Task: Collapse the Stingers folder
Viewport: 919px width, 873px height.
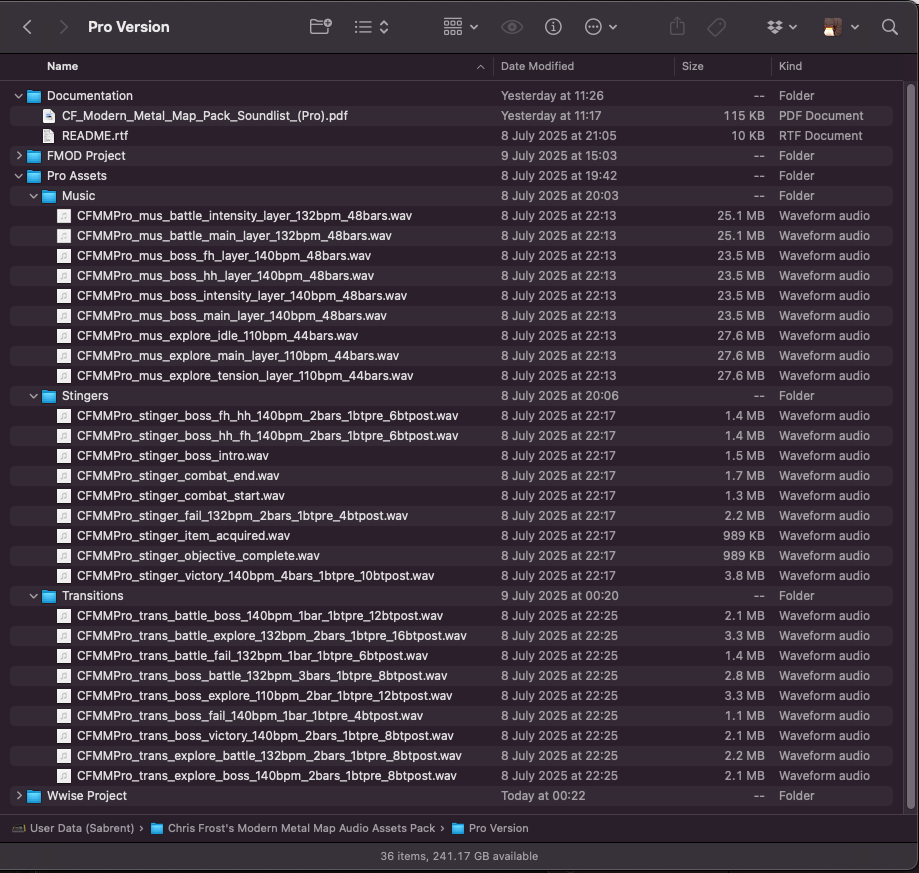Action: pyautogui.click(x=33, y=396)
